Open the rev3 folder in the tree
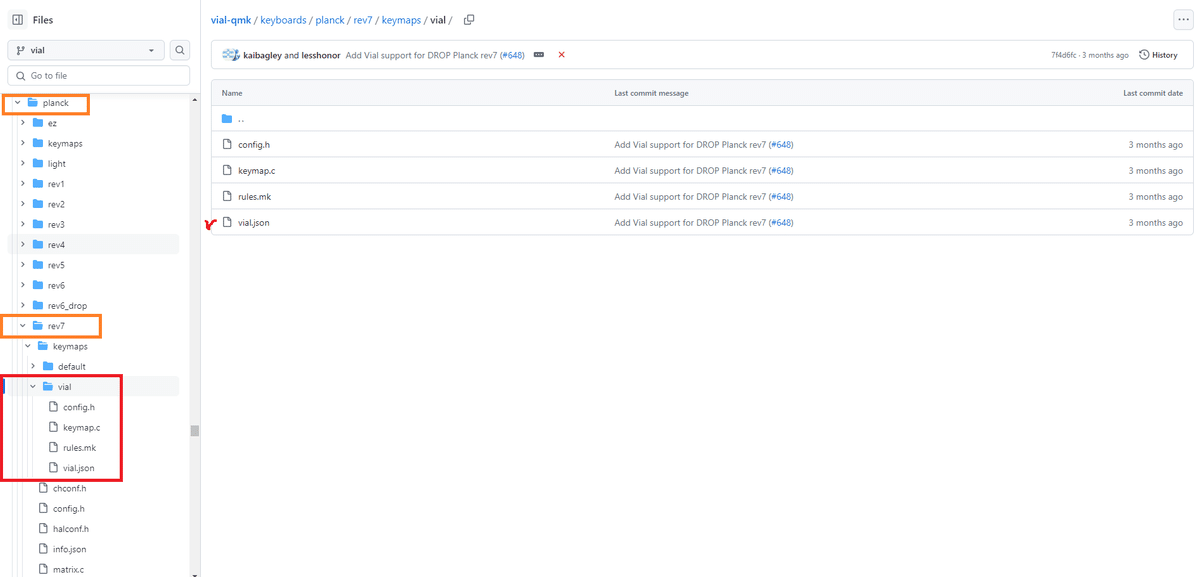Image resolution: width=1200 pixels, height=577 pixels. tap(56, 224)
